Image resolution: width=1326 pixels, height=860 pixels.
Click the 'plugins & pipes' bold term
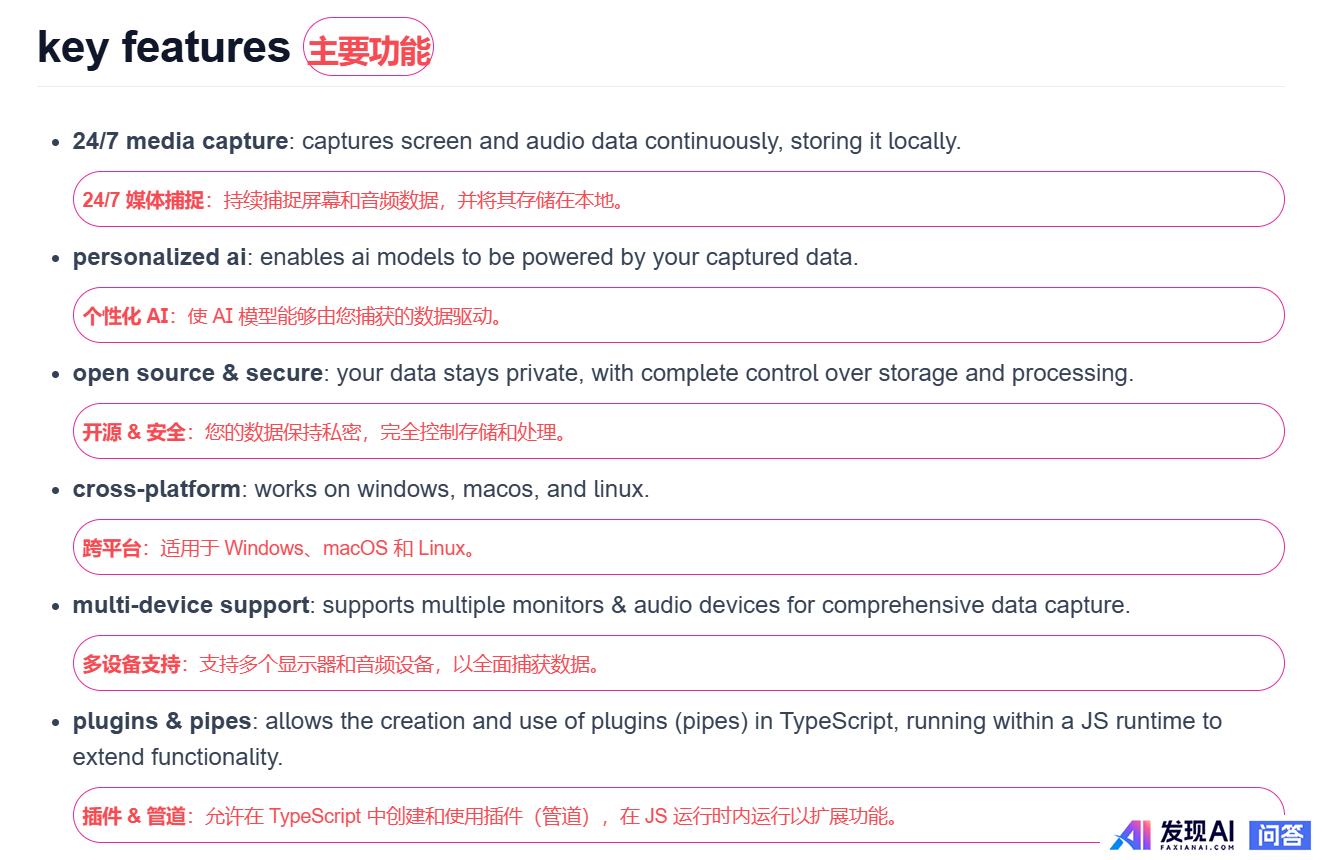click(162, 721)
